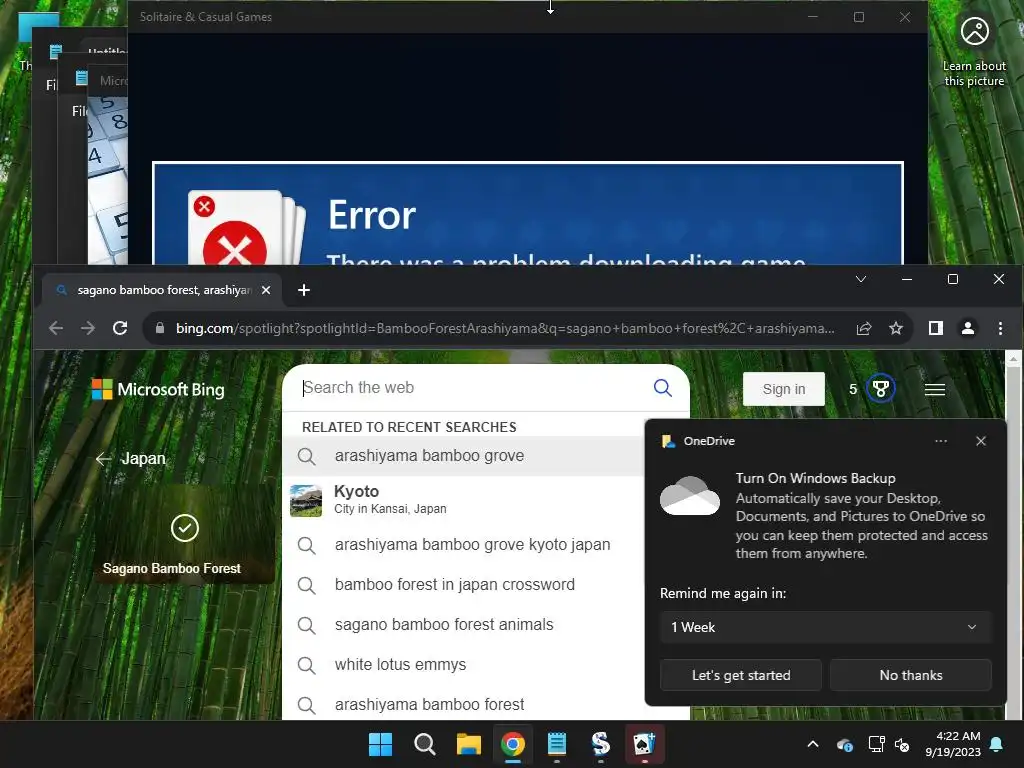Click the Bing search magnifier icon

coord(662,388)
